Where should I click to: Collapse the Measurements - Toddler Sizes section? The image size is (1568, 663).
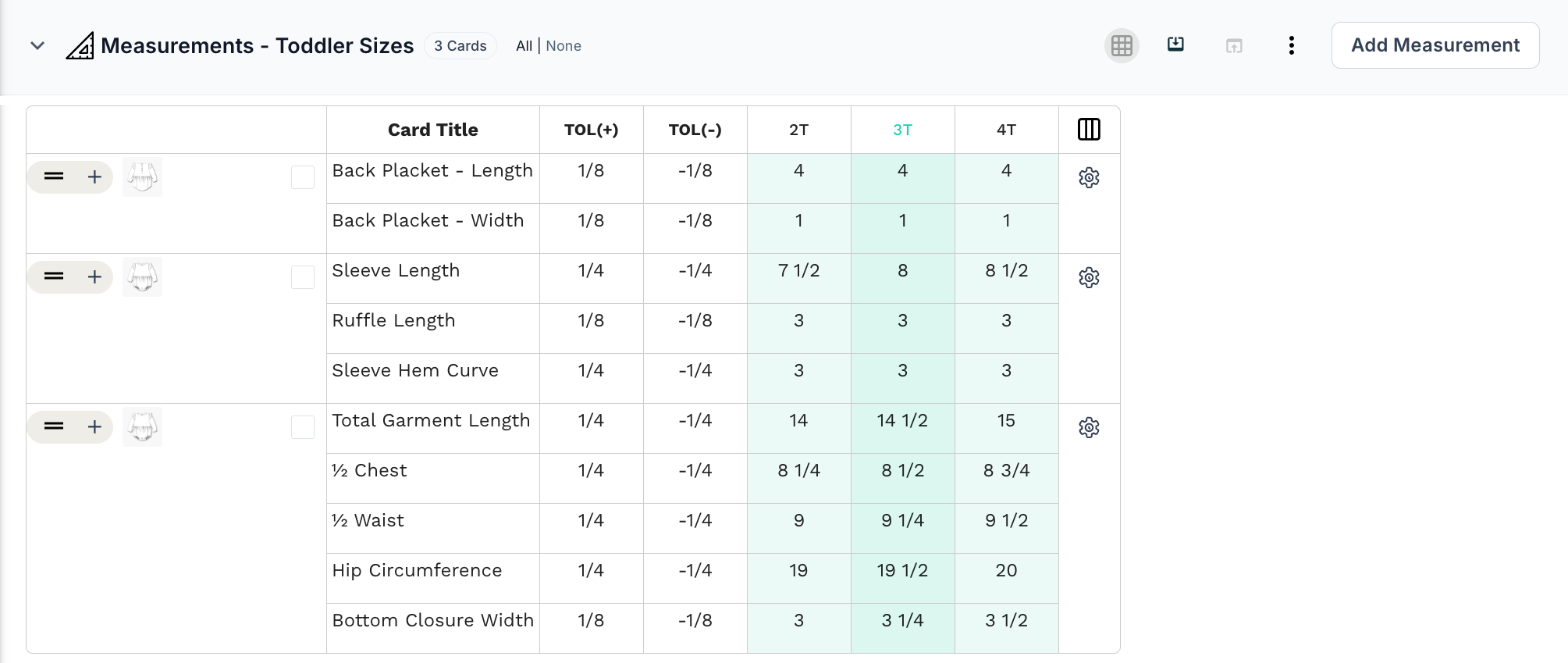(37, 46)
